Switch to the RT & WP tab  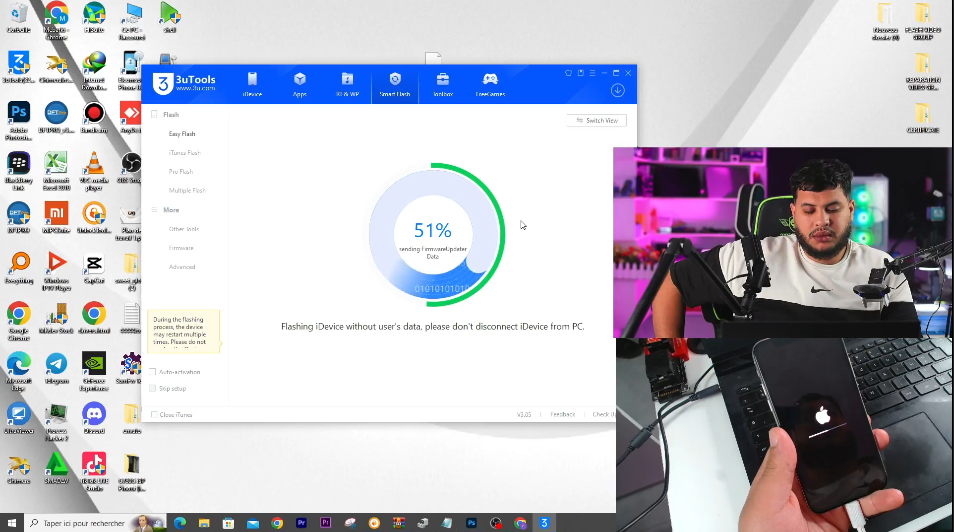coord(347,85)
